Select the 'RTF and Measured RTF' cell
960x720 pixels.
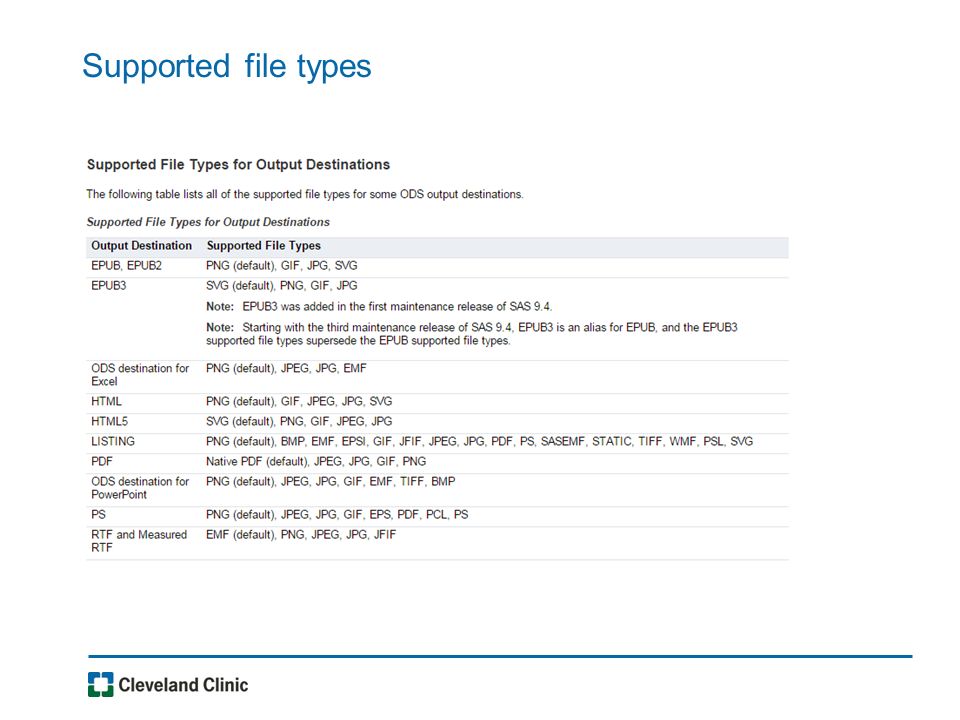pos(139,541)
